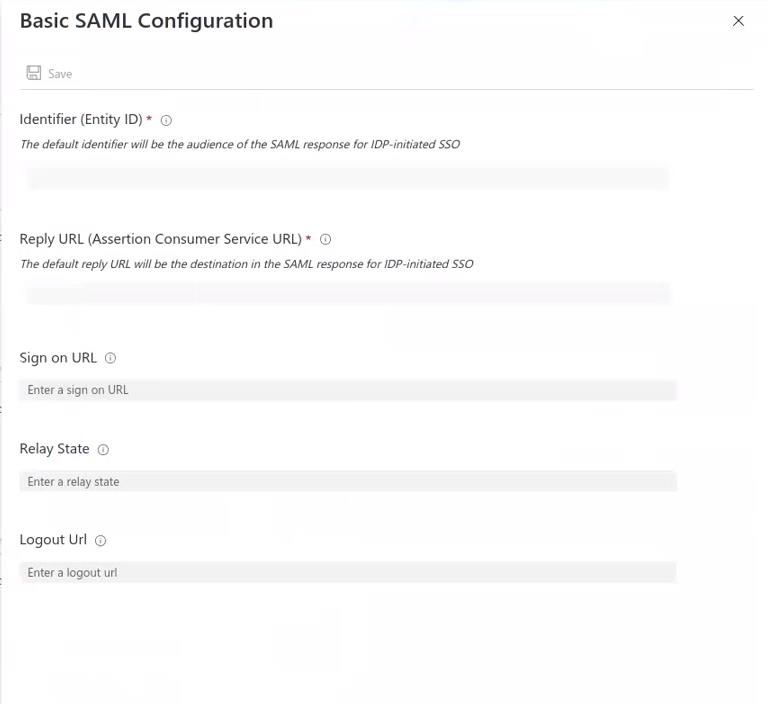Show info for Identifier (Entity ID)
The width and height of the screenshot is (768, 704).
coord(166,120)
